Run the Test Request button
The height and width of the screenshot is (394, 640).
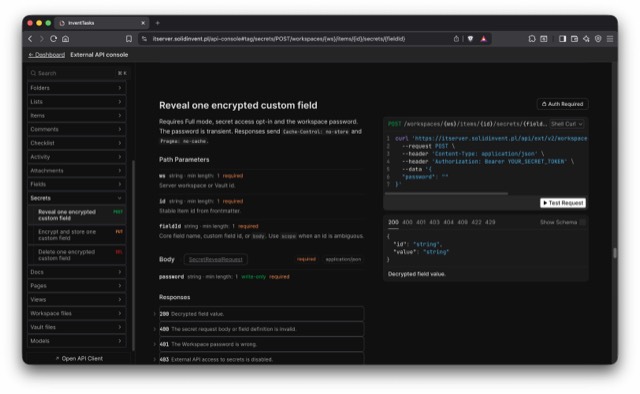563,203
